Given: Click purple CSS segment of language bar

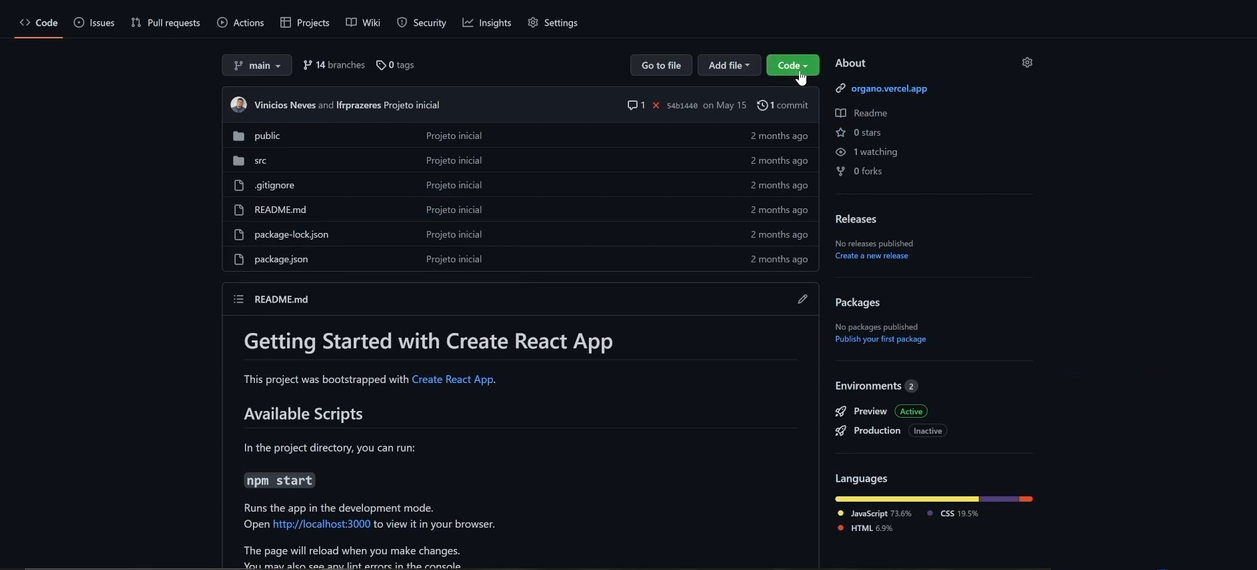Looking at the screenshot, I should [x=999, y=499].
